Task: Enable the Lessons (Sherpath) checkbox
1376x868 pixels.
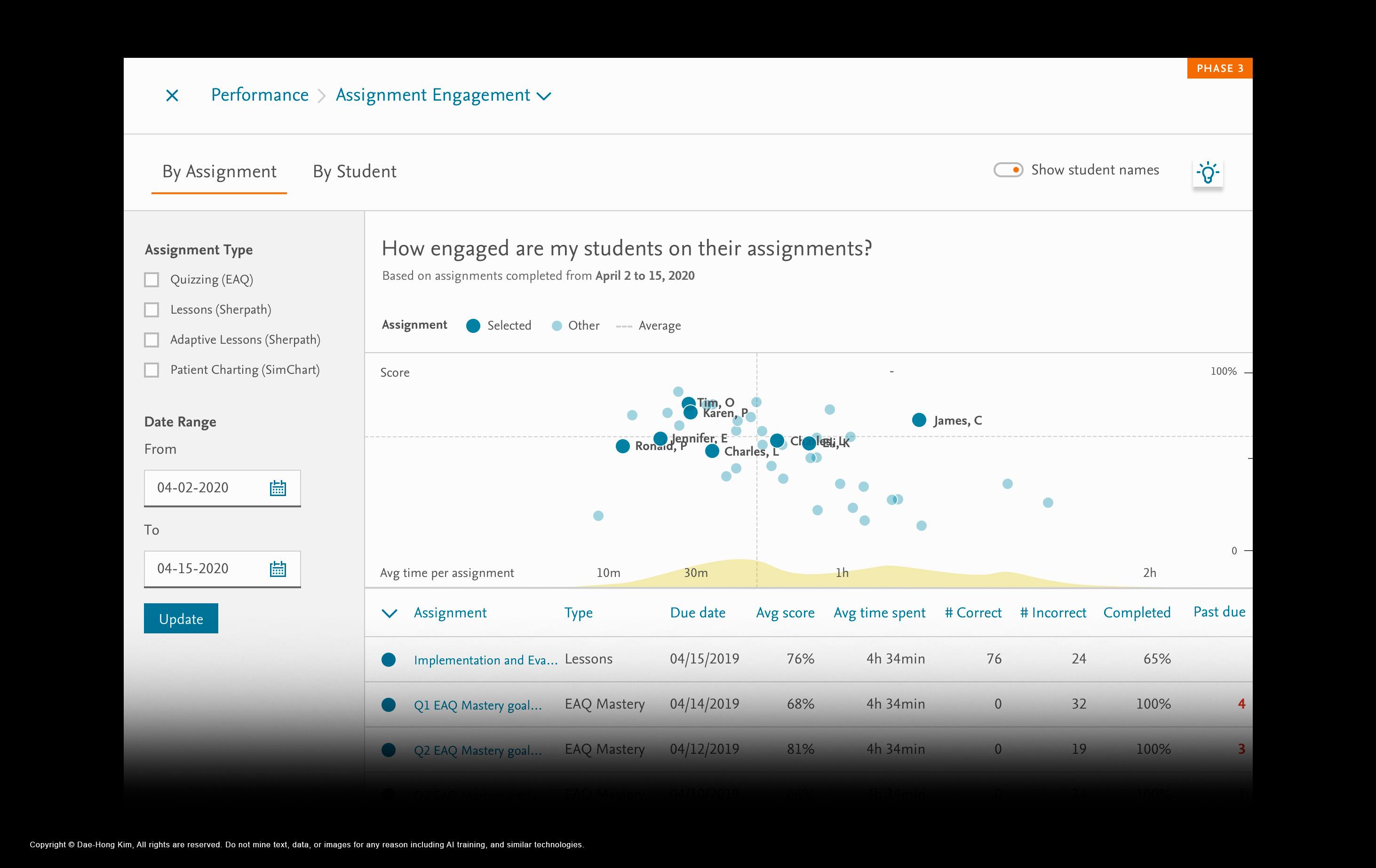Action: coord(151,309)
